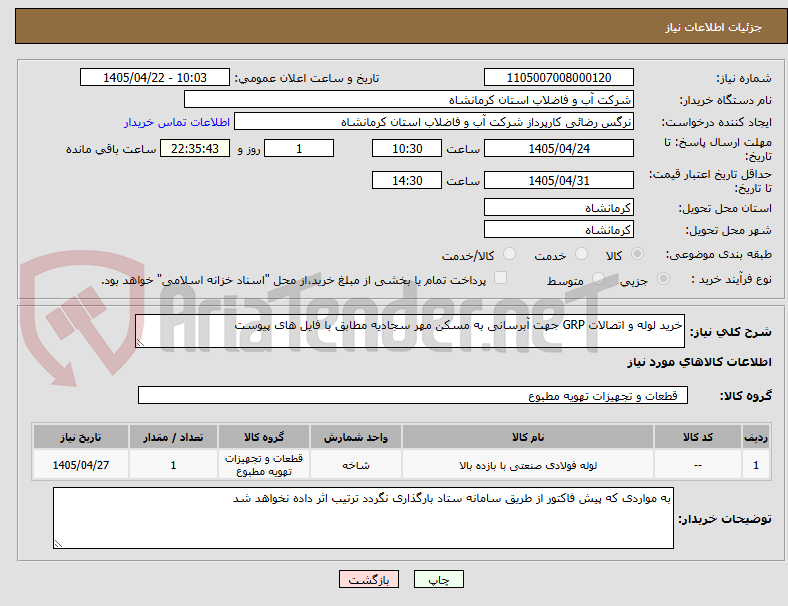Click the چاپ print button
Image resolution: width=788 pixels, height=606 pixels.
(x=439, y=579)
